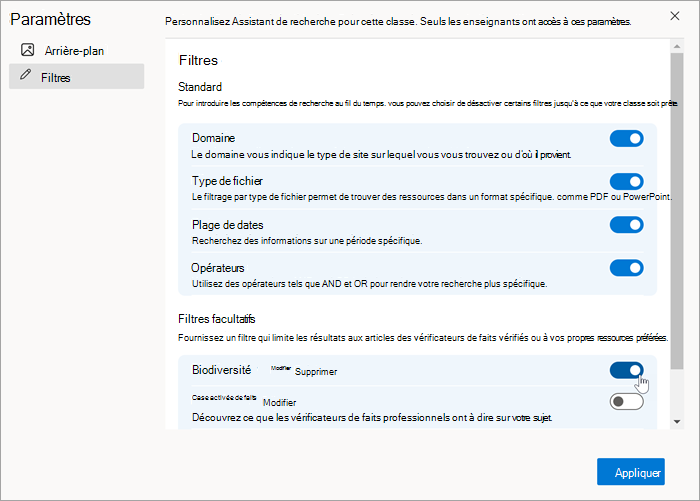Click Supprimer next to Biodiversité
The width and height of the screenshot is (700, 501).
coord(316,372)
